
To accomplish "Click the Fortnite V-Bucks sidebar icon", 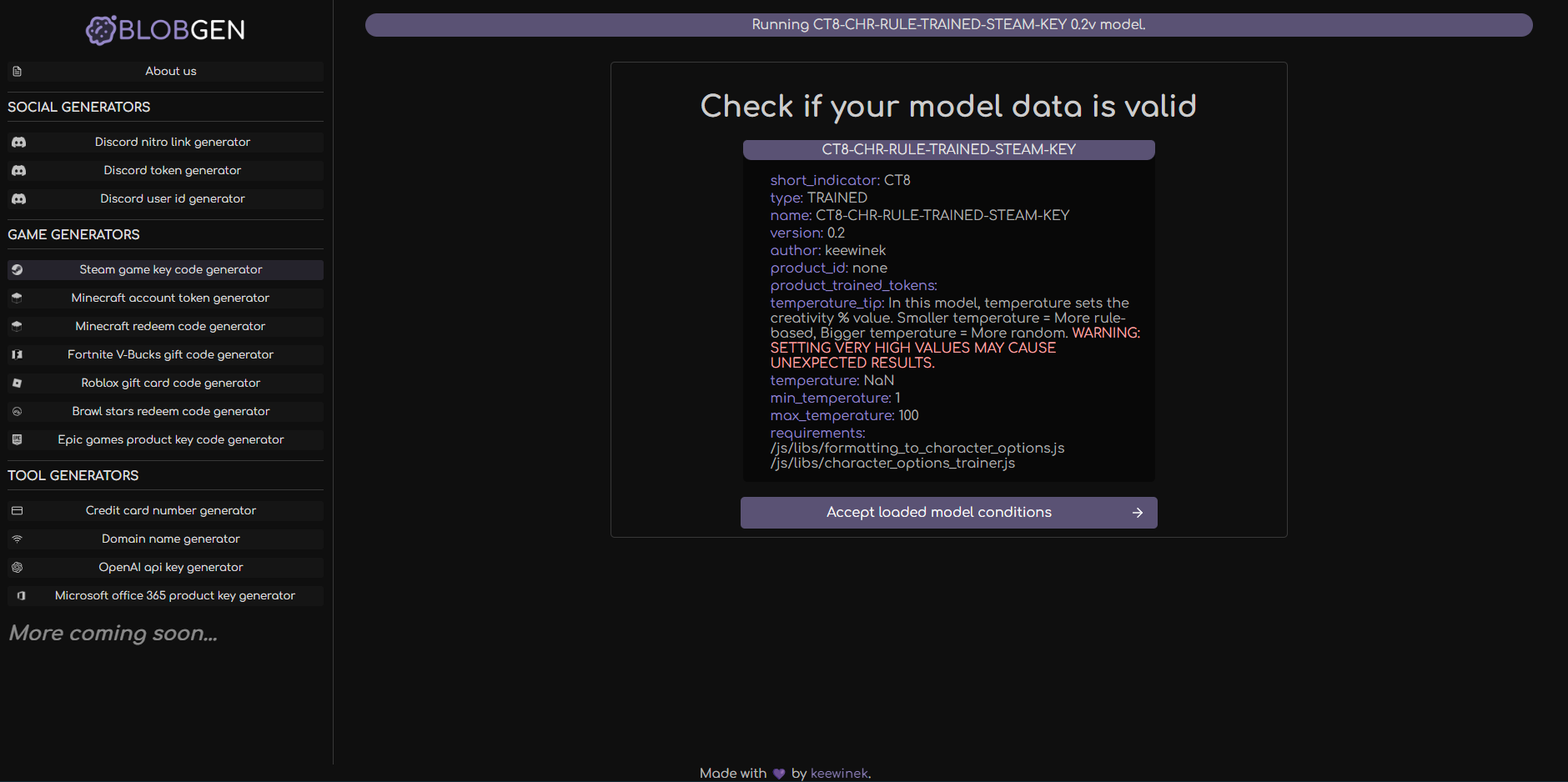I will point(18,355).
